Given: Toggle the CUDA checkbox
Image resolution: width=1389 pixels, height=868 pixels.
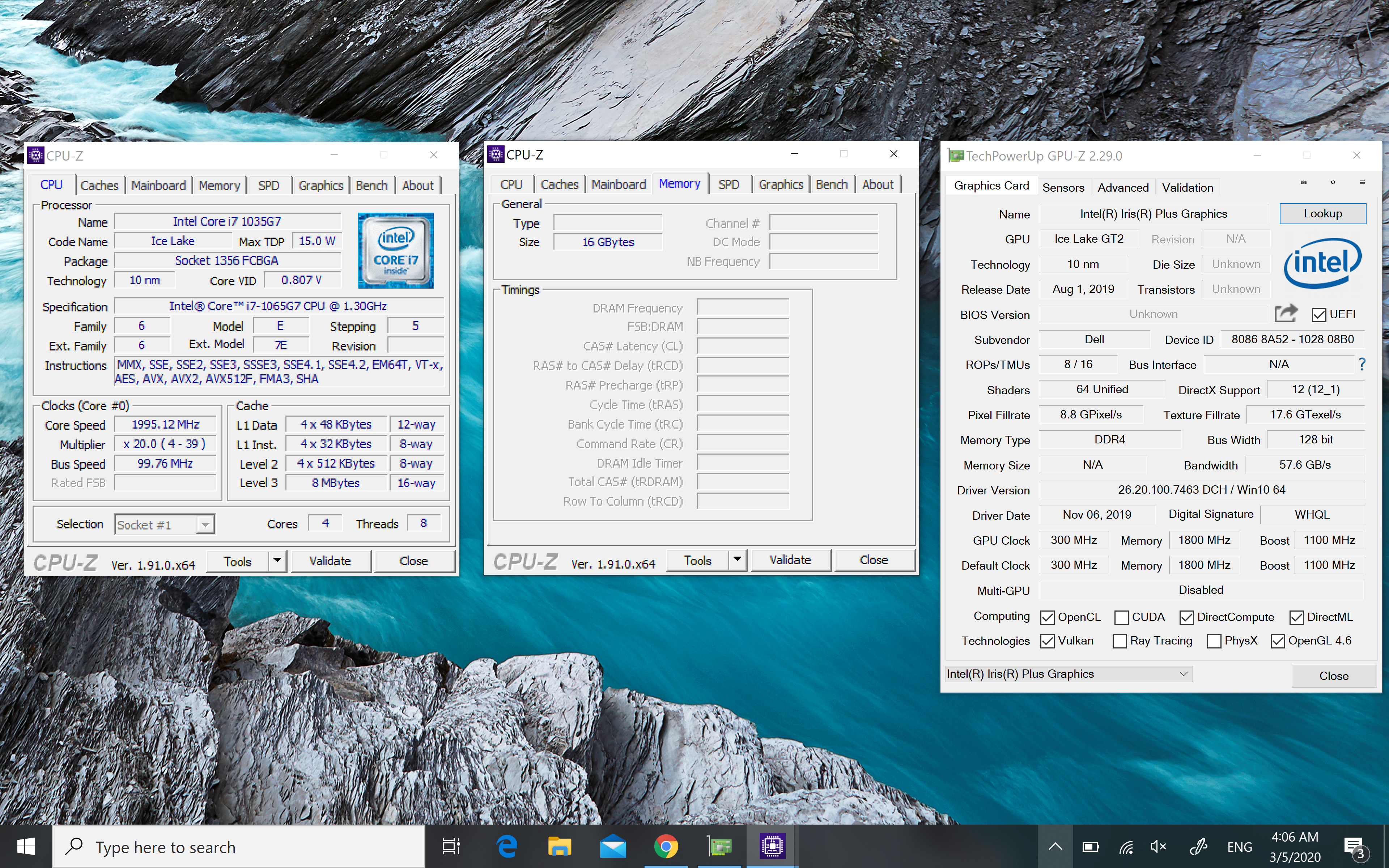Looking at the screenshot, I should (1121, 617).
